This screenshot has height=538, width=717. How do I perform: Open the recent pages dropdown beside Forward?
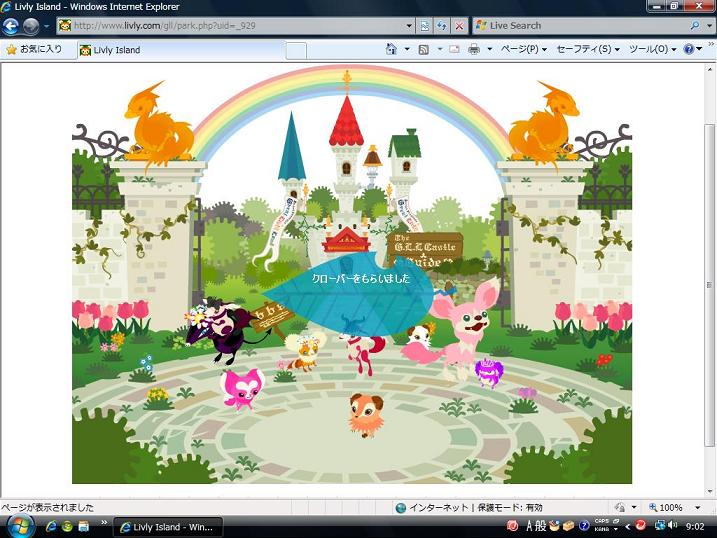46,26
